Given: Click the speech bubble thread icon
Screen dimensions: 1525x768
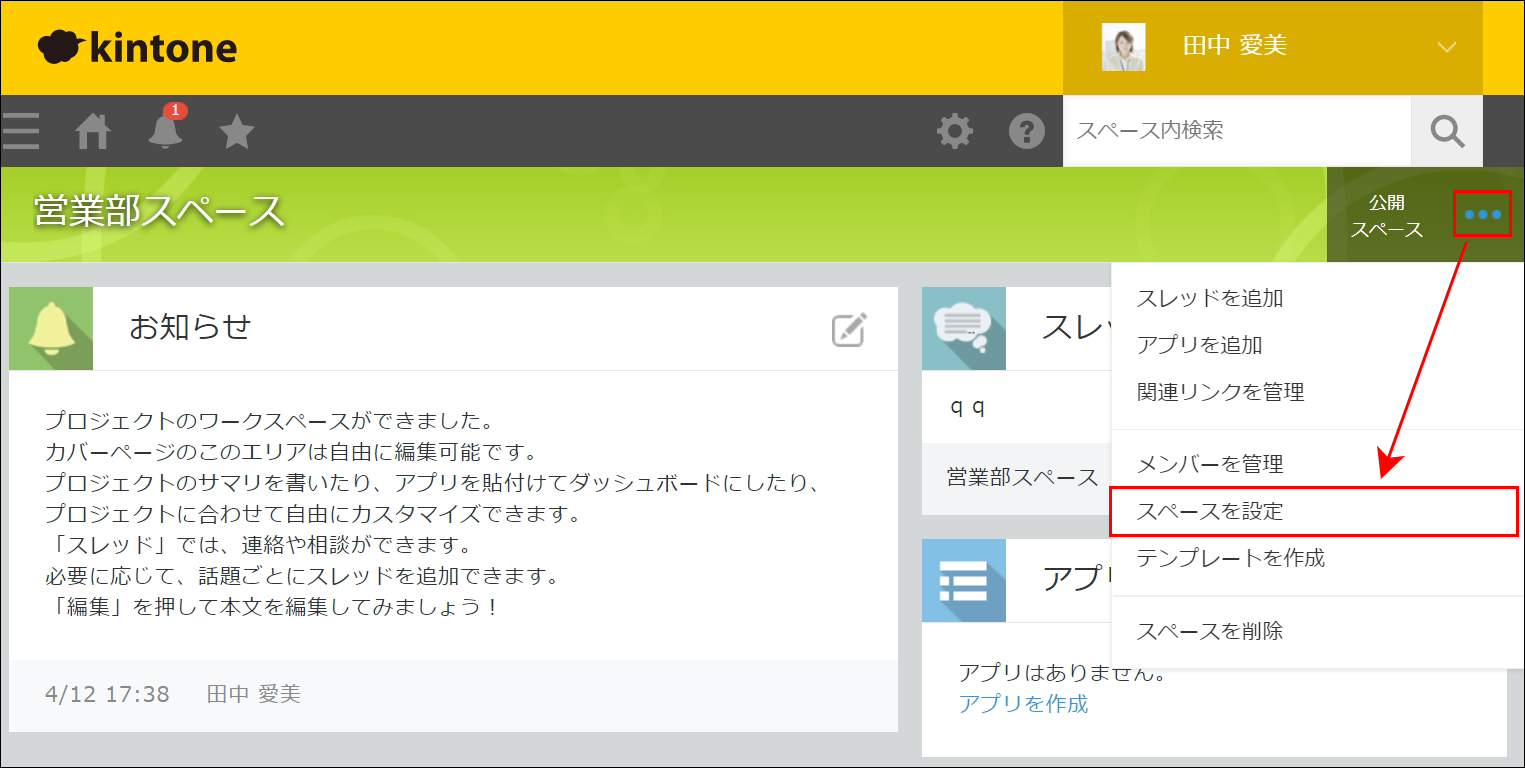Looking at the screenshot, I should [x=963, y=328].
